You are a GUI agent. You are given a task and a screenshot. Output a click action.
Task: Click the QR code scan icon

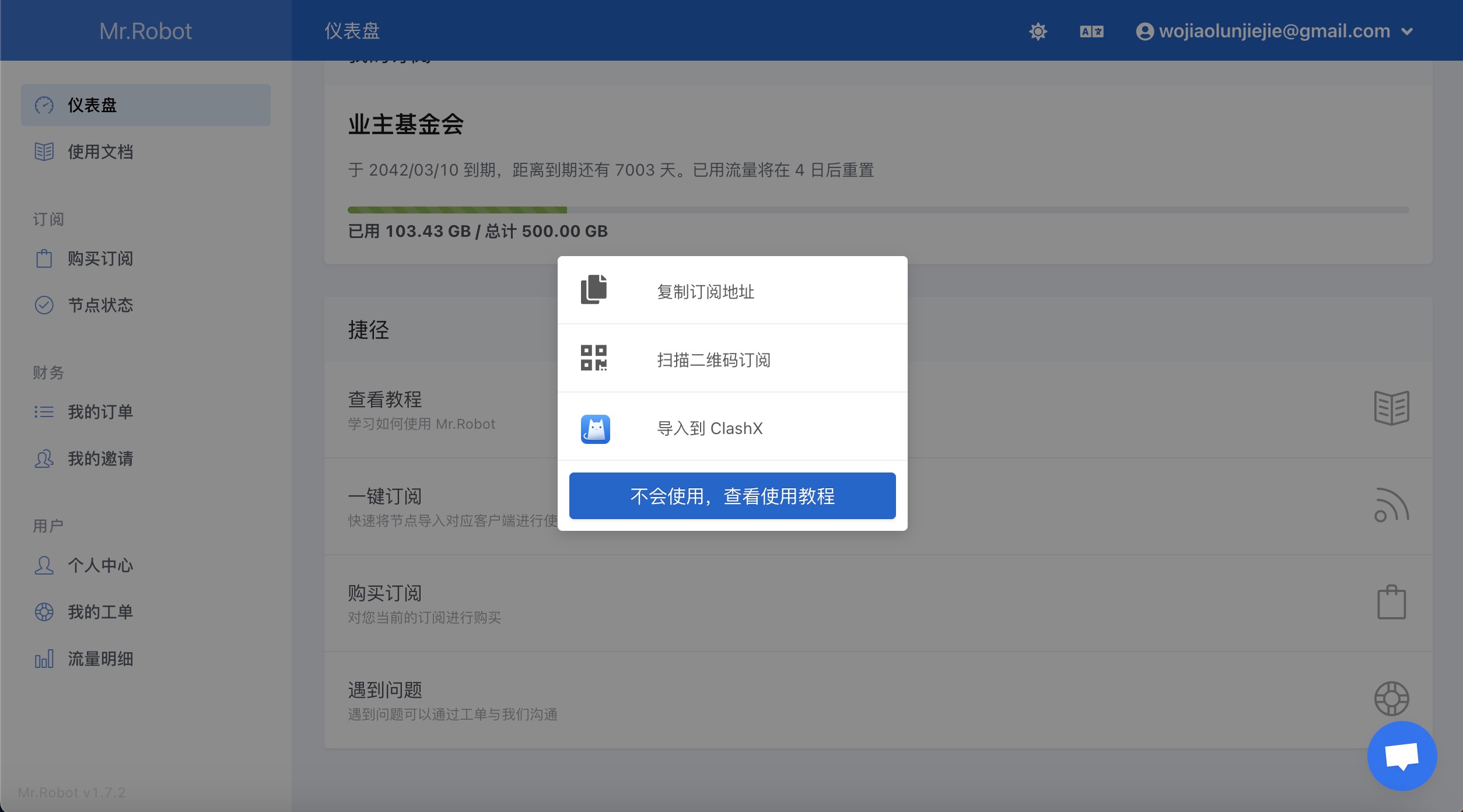tap(594, 358)
